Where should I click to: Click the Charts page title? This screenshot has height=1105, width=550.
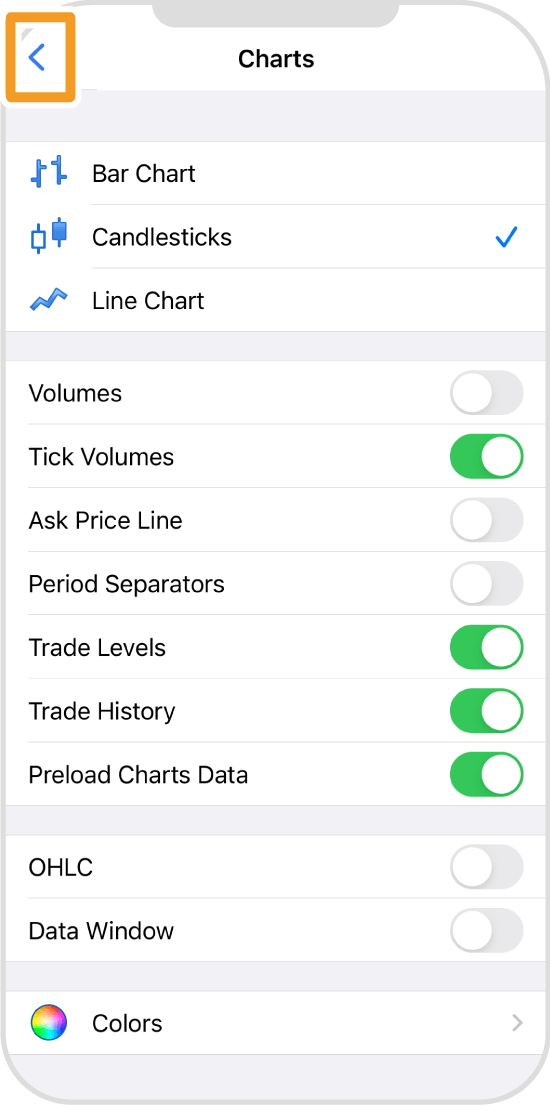(x=276, y=58)
